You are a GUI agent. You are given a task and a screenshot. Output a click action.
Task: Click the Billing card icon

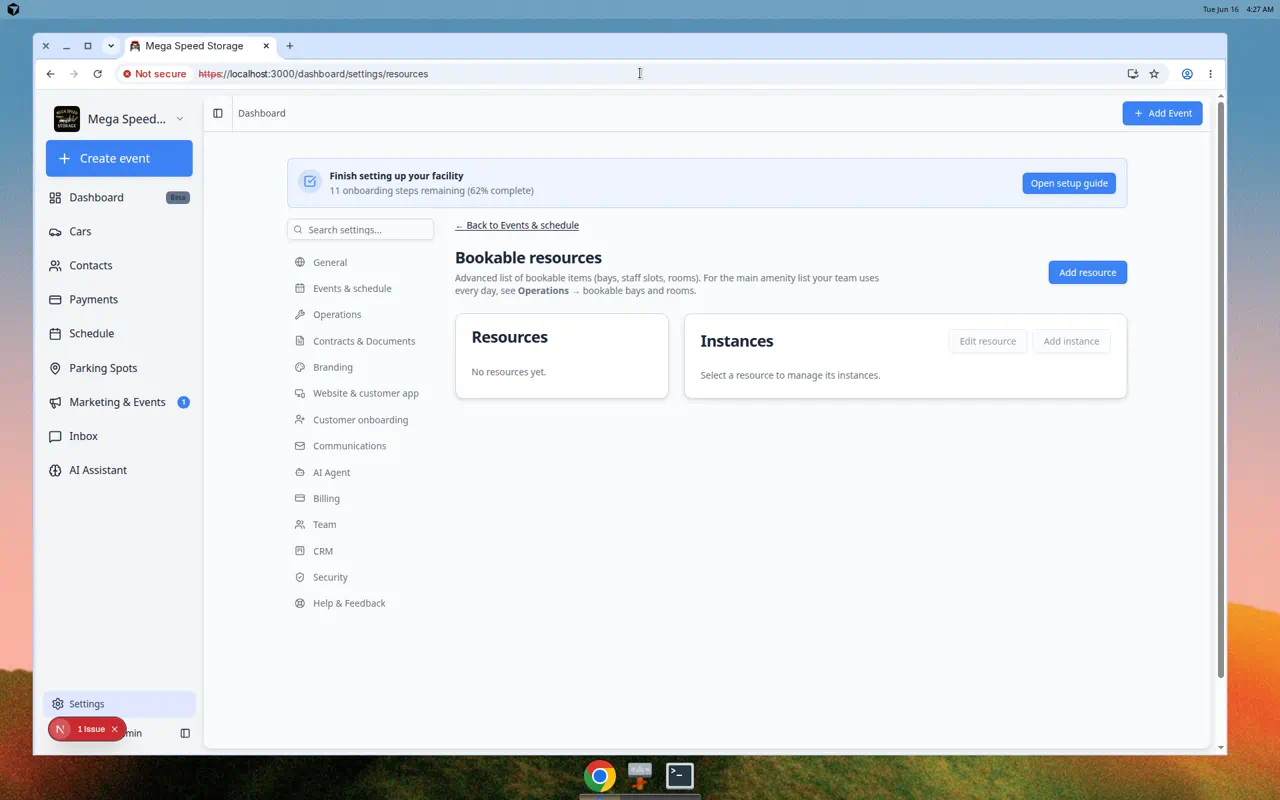coord(300,498)
